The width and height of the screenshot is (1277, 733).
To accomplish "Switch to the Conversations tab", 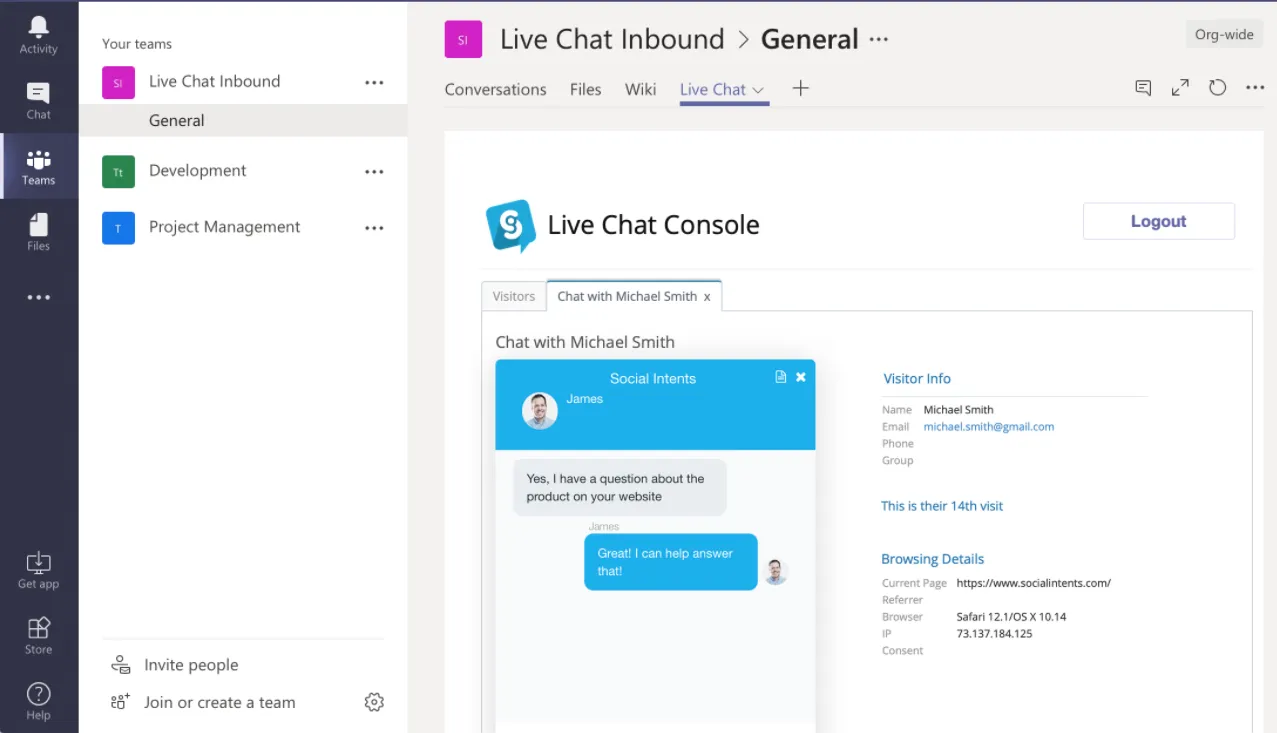I will point(495,89).
